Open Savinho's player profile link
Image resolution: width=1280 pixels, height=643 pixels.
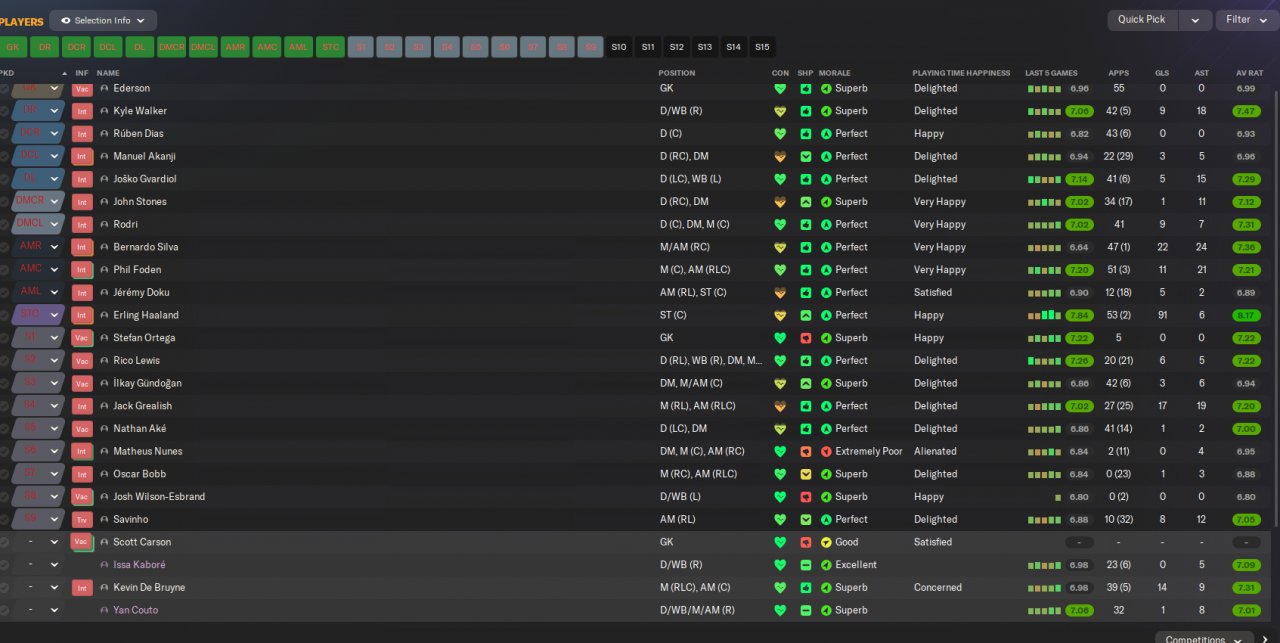click(130, 520)
